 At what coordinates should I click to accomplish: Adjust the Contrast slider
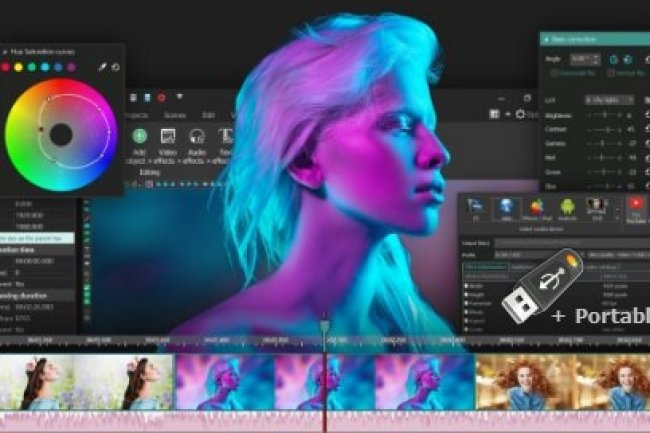pos(605,130)
